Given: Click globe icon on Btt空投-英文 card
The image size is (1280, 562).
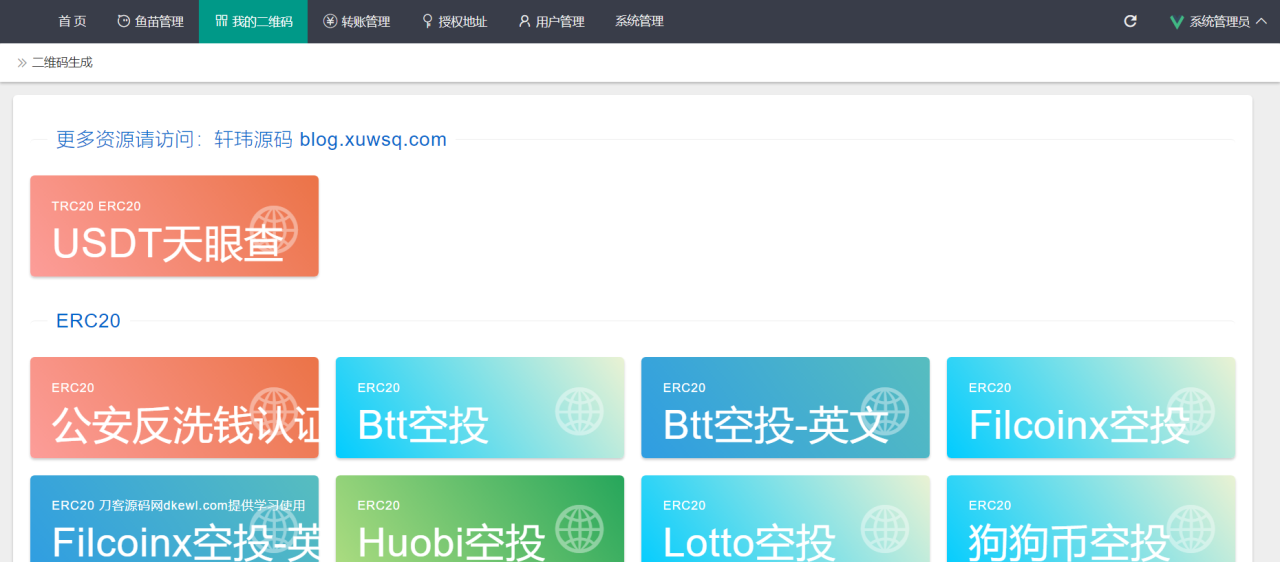Looking at the screenshot, I should point(885,411).
